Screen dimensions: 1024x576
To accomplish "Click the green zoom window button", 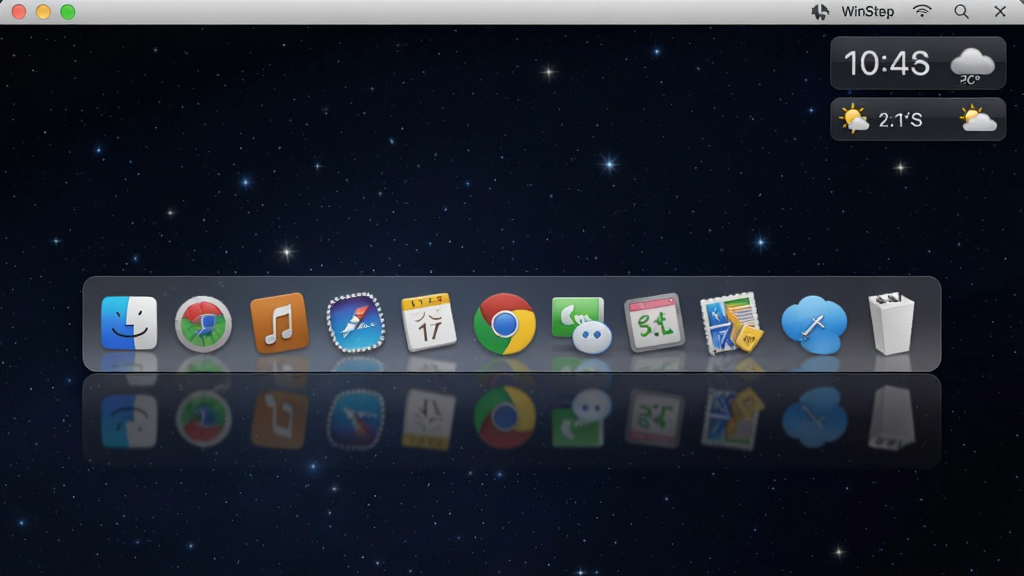I will pos(68,12).
